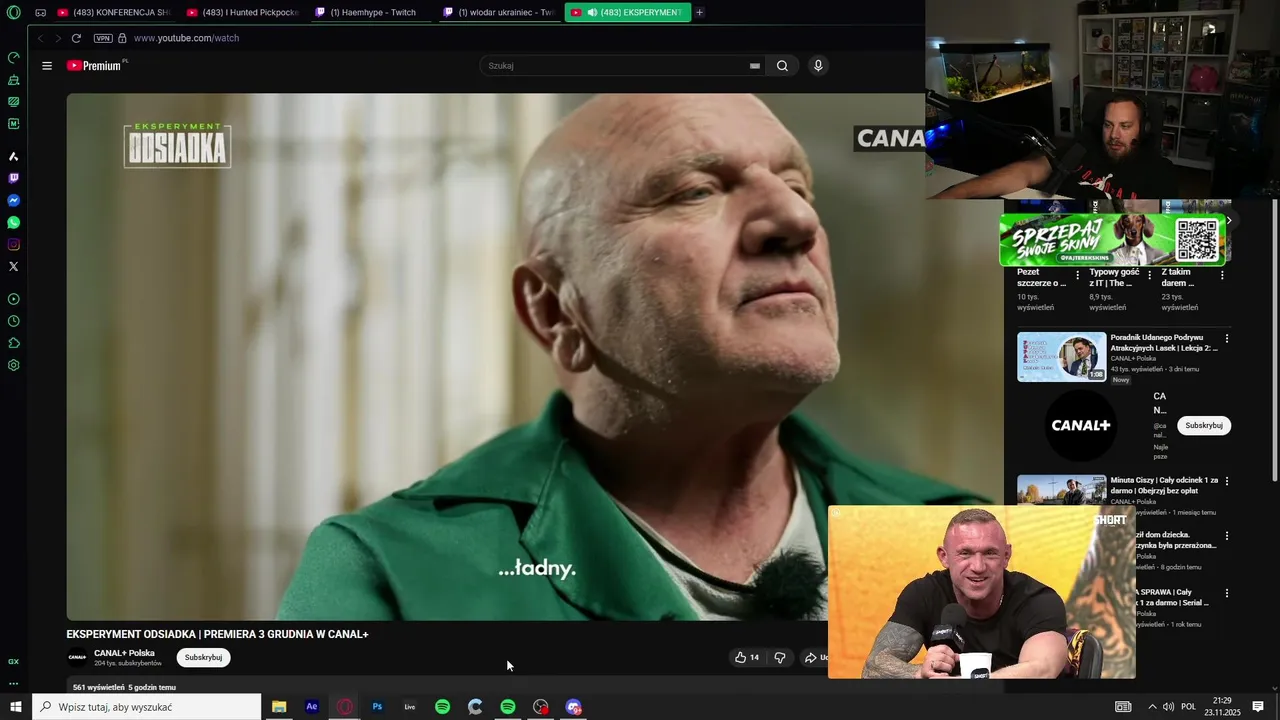The width and height of the screenshot is (1280, 720).
Task: Click the Windows taskbar search box
Action: [147, 707]
